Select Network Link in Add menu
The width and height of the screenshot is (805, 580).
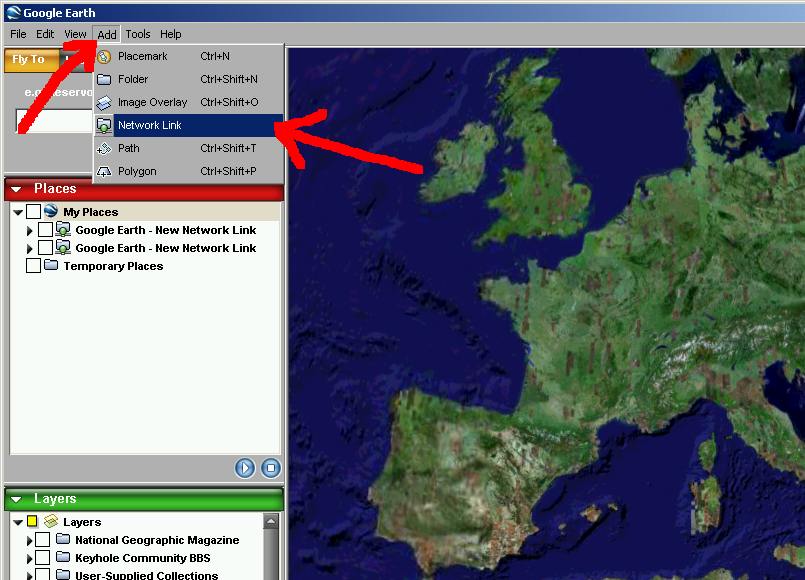tap(188, 125)
